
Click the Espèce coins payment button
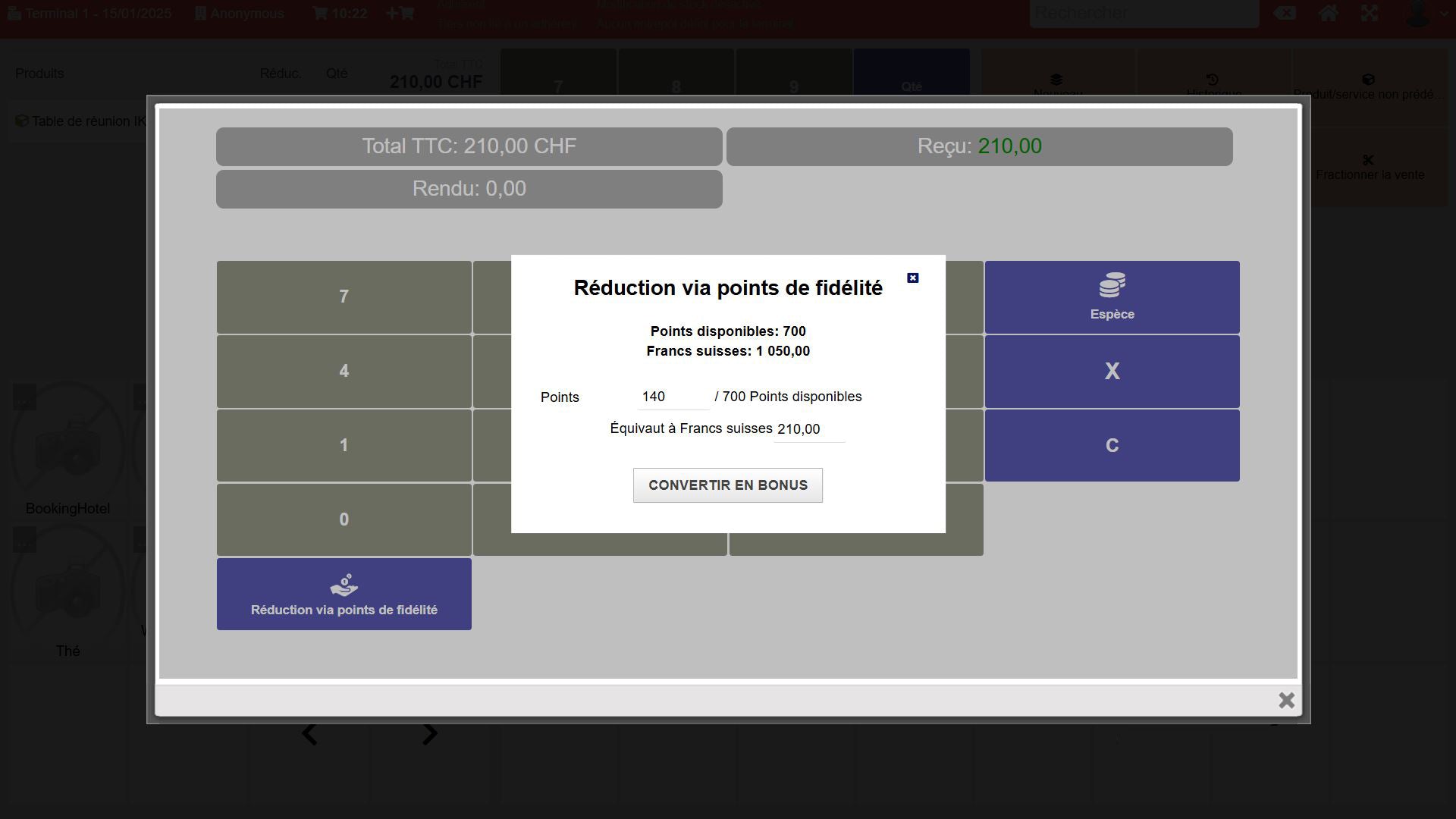coord(1112,297)
